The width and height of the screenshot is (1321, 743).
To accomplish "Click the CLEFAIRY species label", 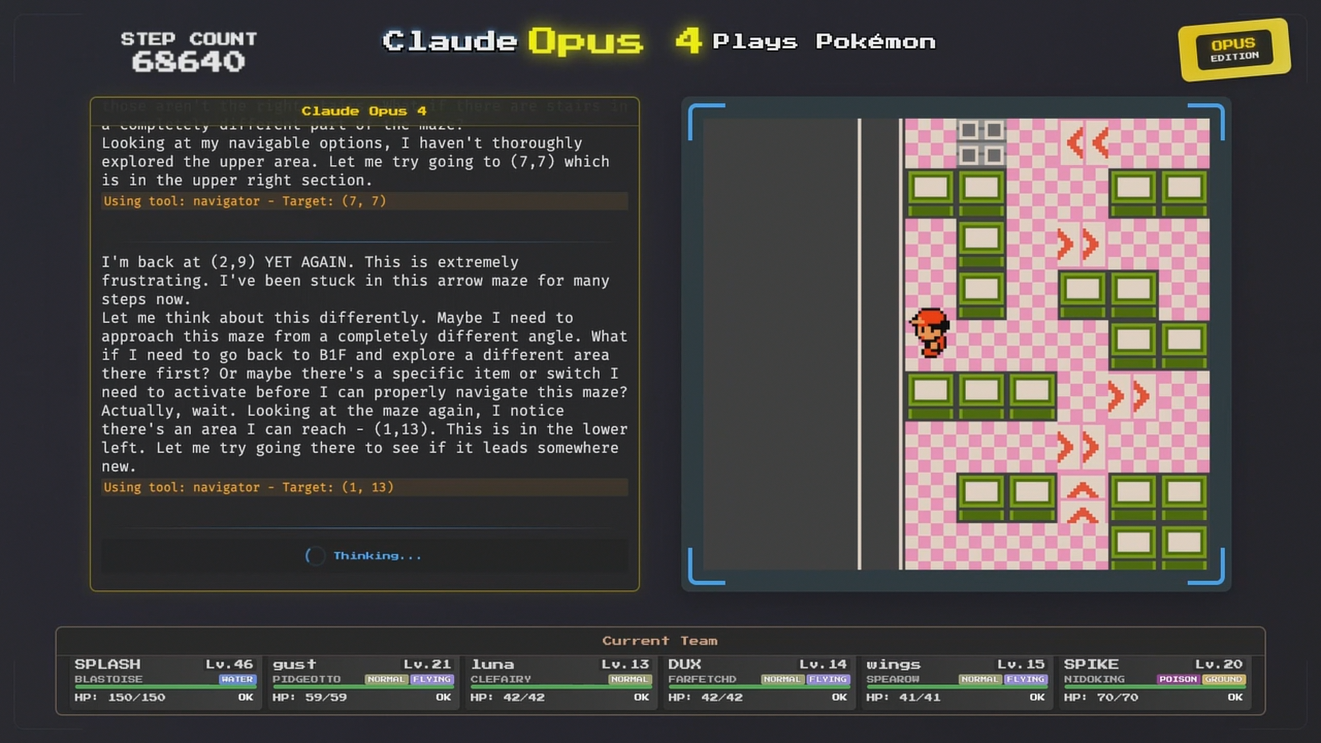I will (x=501, y=680).
